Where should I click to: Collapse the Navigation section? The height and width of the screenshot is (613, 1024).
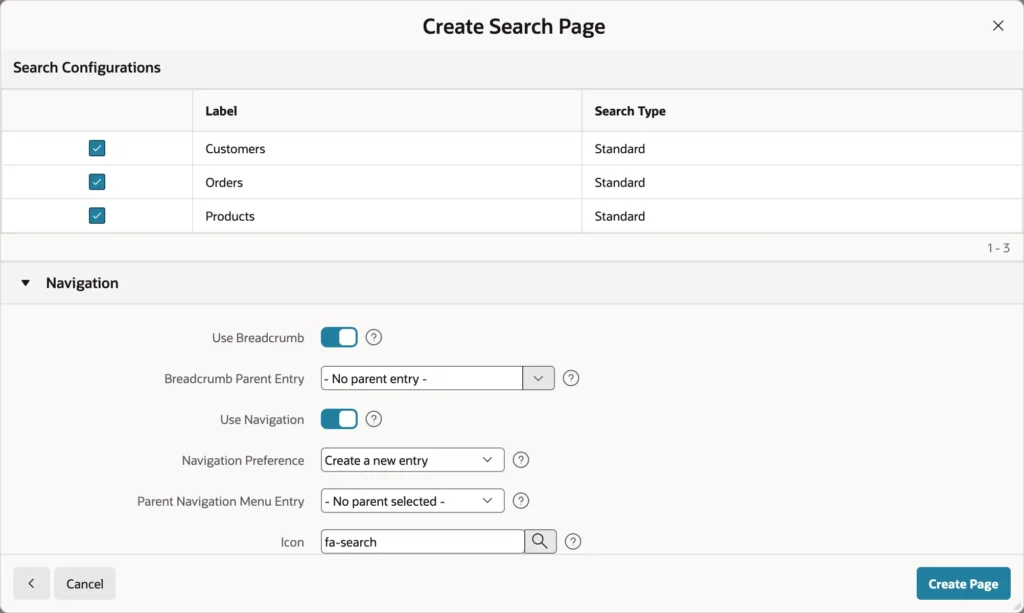[x=25, y=283]
